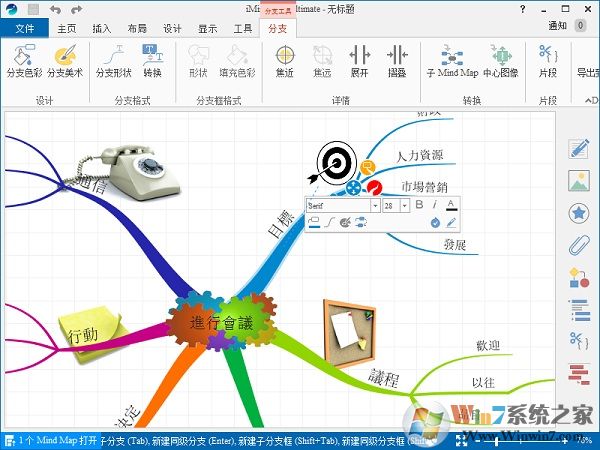Image resolution: width=600 pixels, height=450 pixels.
Task: Select the 目標 branch label
Action: pyautogui.click(x=281, y=223)
